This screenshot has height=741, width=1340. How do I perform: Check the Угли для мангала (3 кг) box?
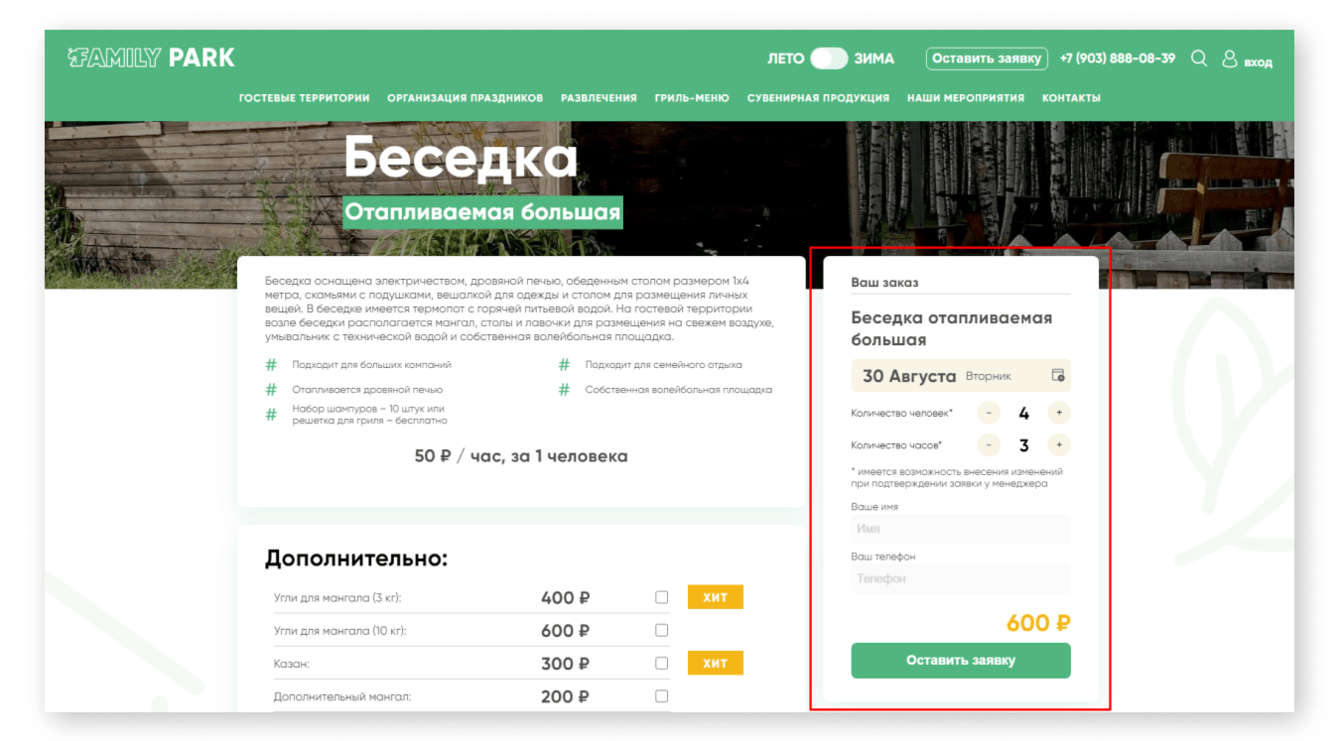coord(662,597)
